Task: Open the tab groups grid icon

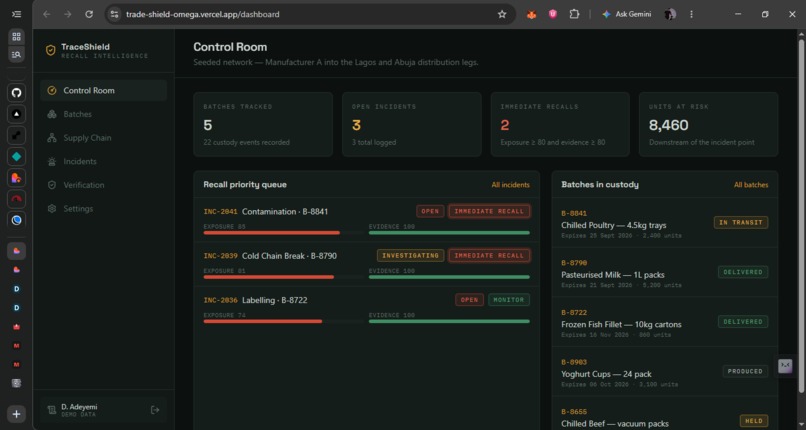Action: [x=16, y=36]
